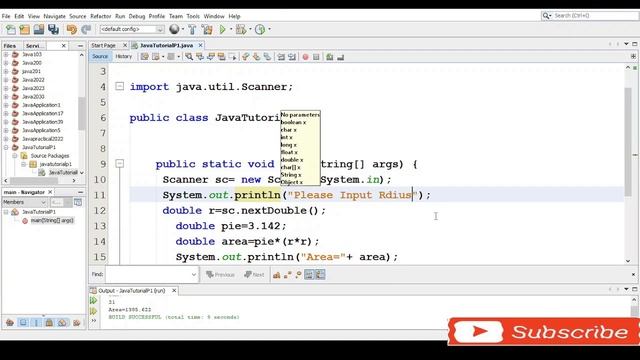This screenshot has height=360, width=640.
Task: Open the Members dropdown in the Navigator
Action: coord(24,202)
